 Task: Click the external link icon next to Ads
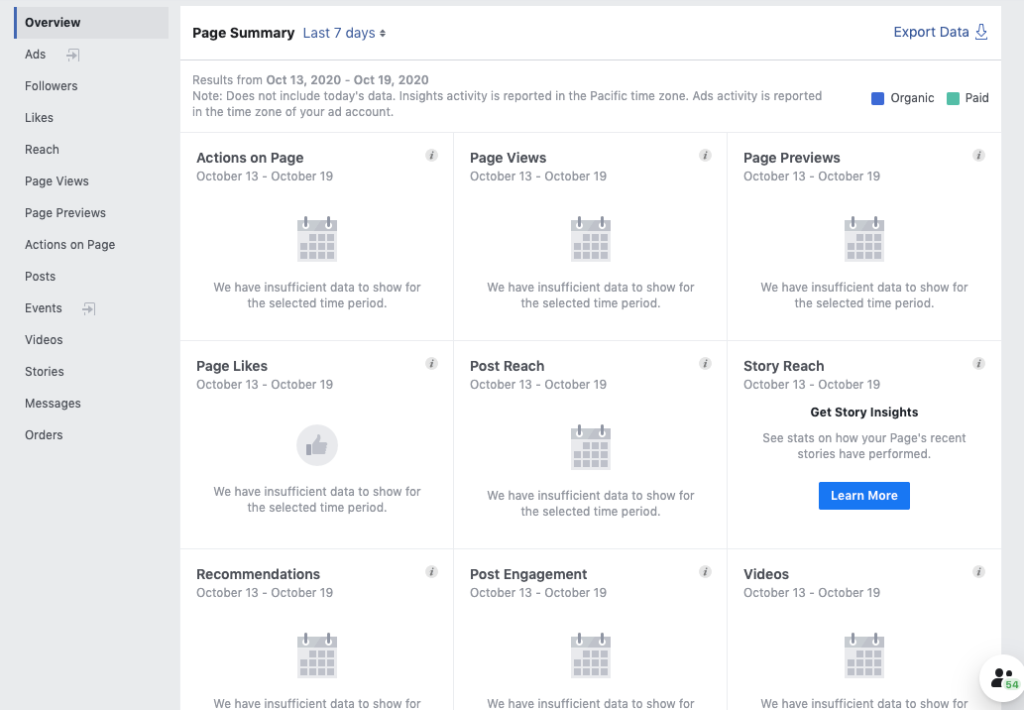(x=73, y=55)
